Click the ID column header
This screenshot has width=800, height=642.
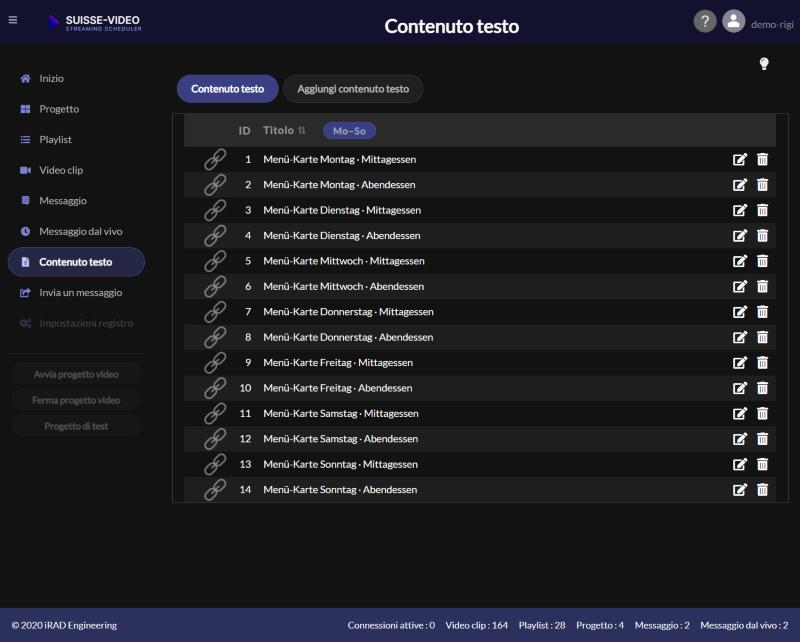[244, 131]
